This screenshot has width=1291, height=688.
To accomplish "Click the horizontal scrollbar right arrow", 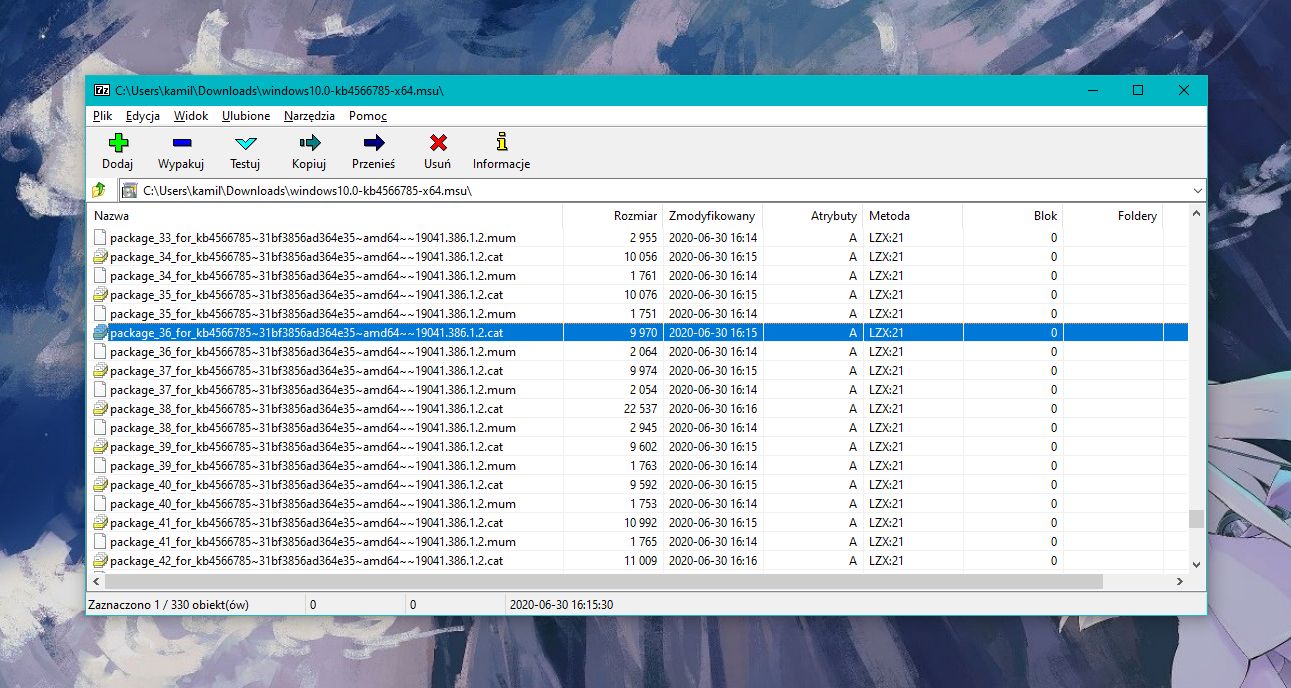I will click(x=1179, y=581).
